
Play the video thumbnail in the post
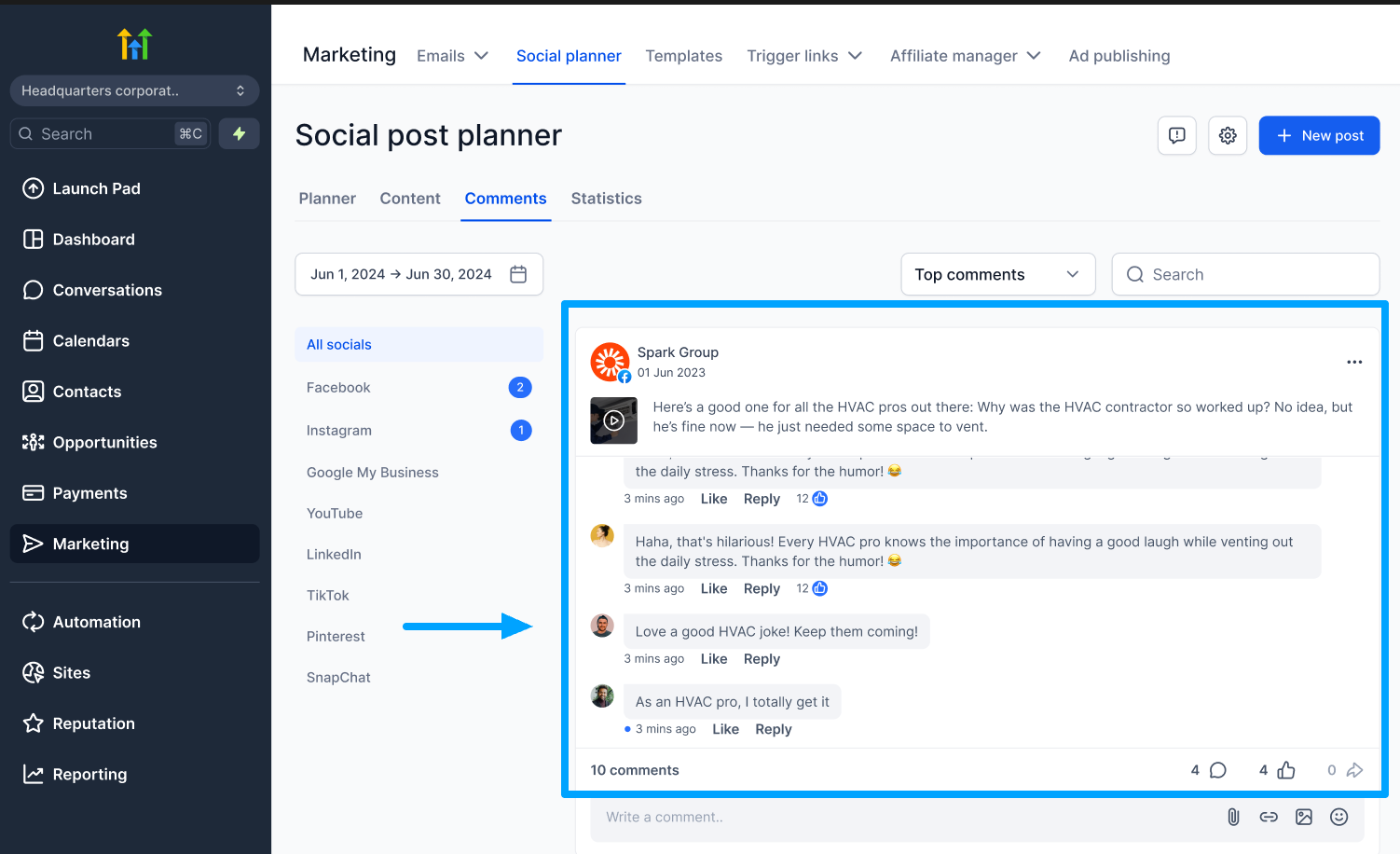click(x=613, y=420)
